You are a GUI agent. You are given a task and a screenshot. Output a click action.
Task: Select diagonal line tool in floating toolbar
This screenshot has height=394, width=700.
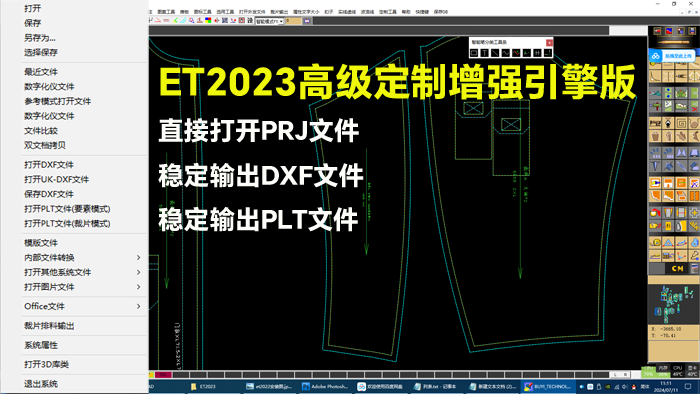[x=495, y=53]
